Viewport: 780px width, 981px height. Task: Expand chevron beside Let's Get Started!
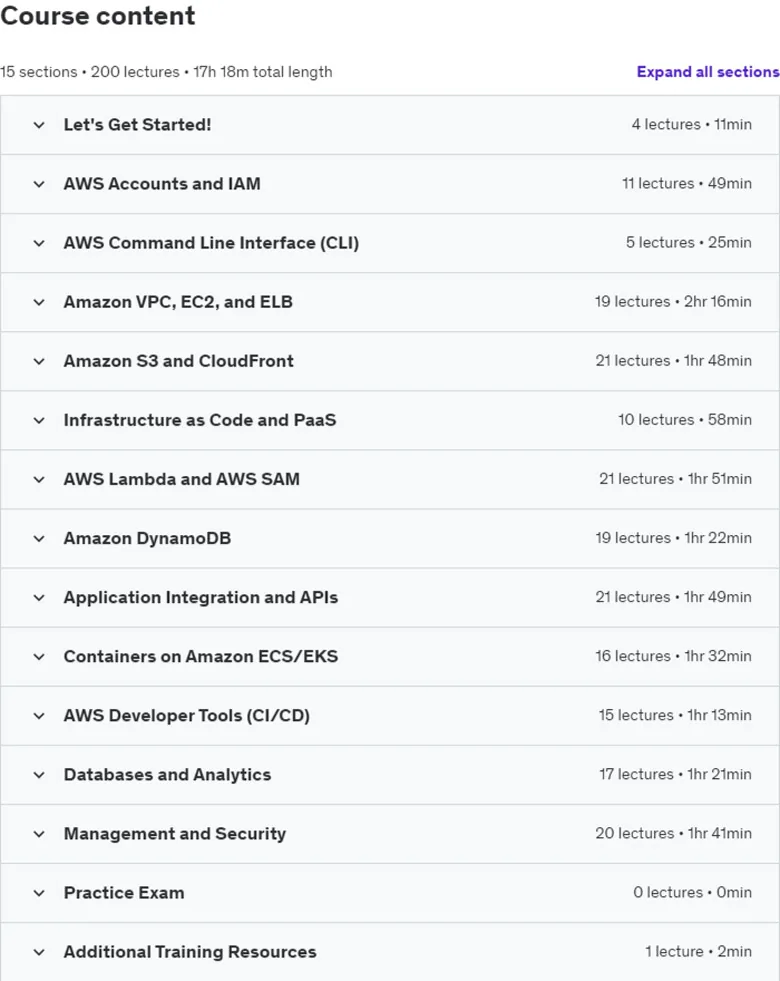tap(39, 125)
